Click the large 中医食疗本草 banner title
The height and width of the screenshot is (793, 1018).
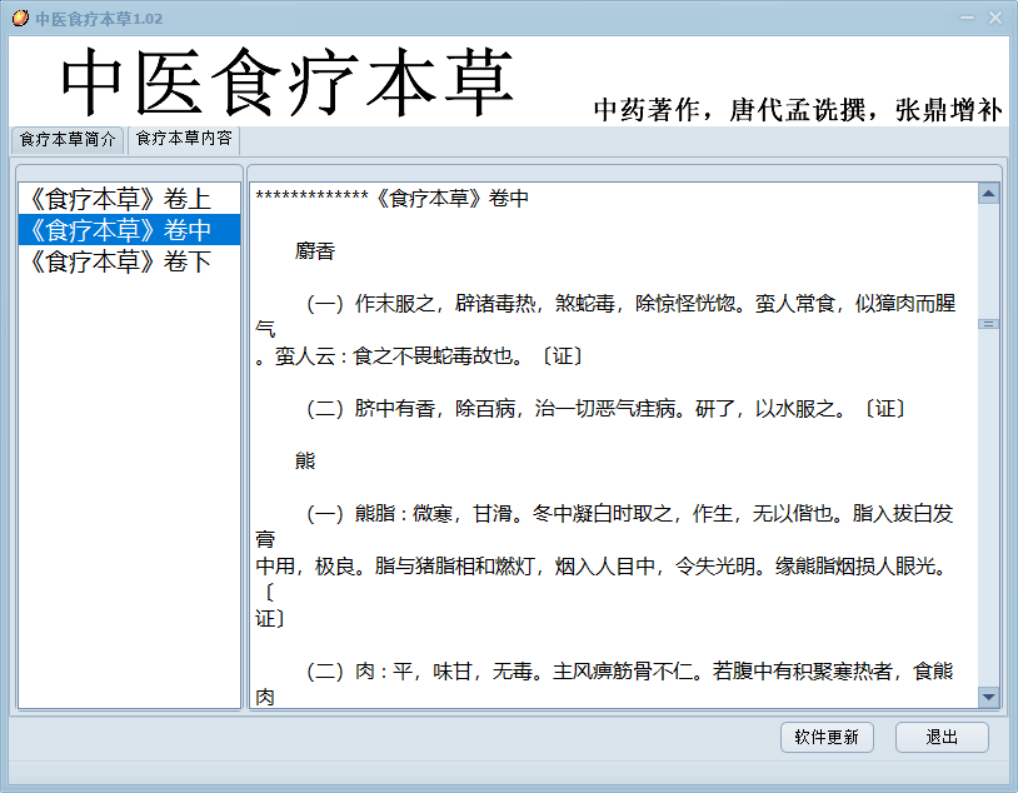(287, 82)
